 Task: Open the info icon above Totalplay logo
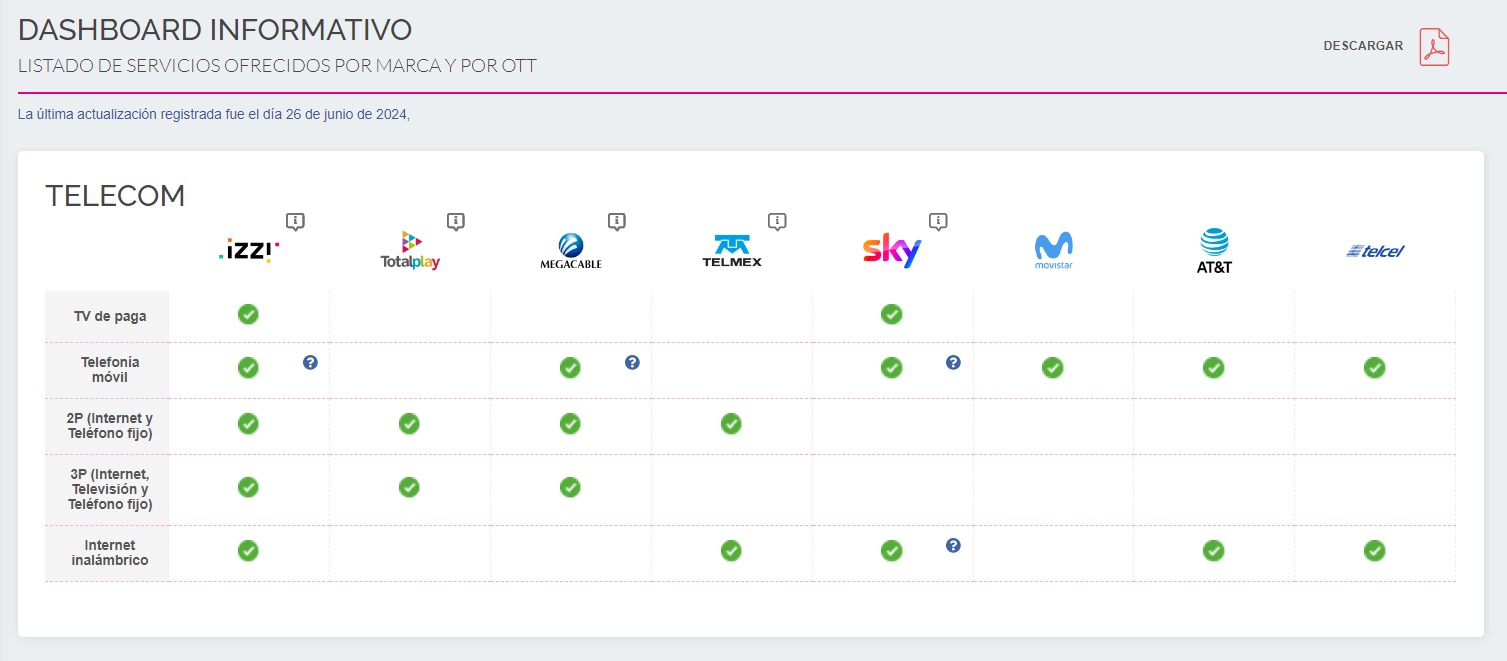tap(456, 221)
